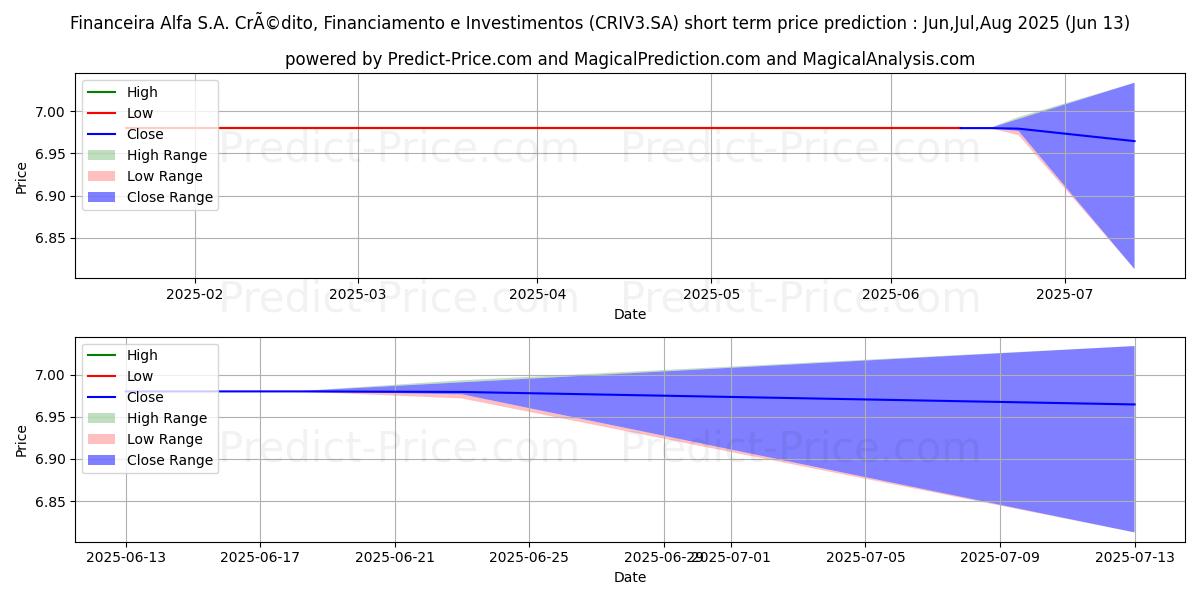
Task: Click the High Range label in bottom legend
Action: [x=166, y=418]
